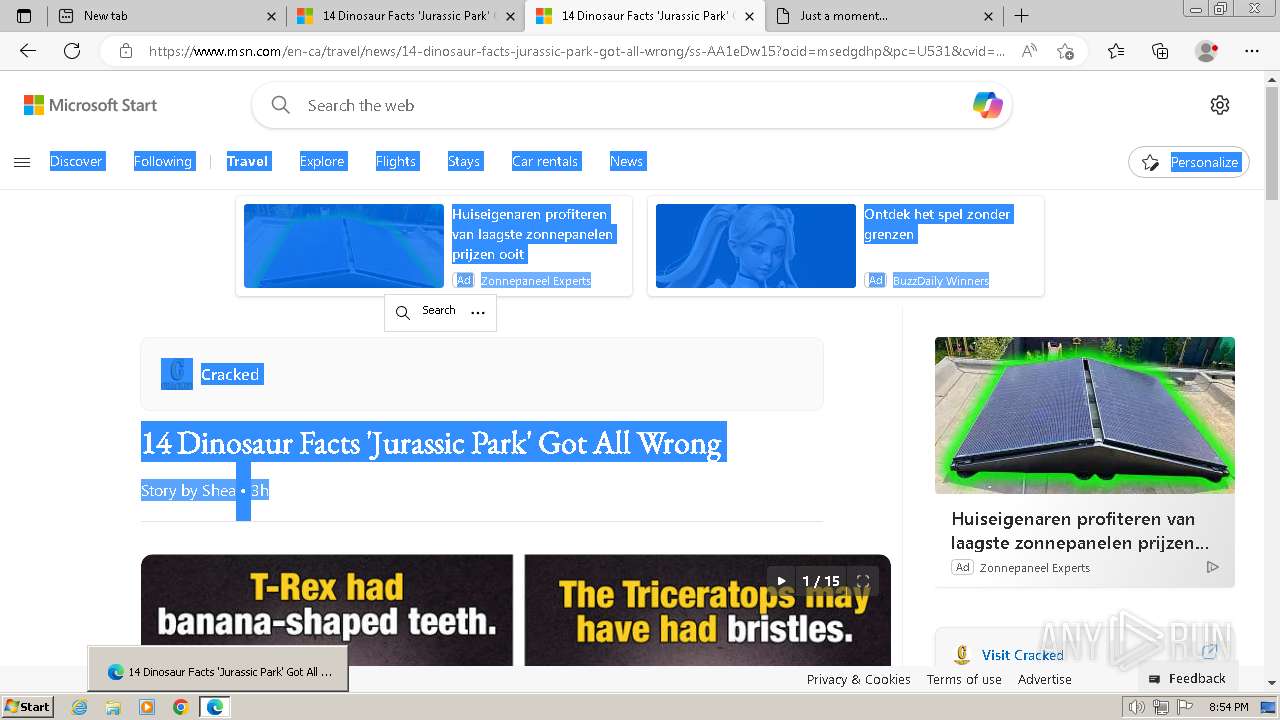Open the Visit Cracked link
The width and height of the screenshot is (1280, 720).
(x=1023, y=655)
